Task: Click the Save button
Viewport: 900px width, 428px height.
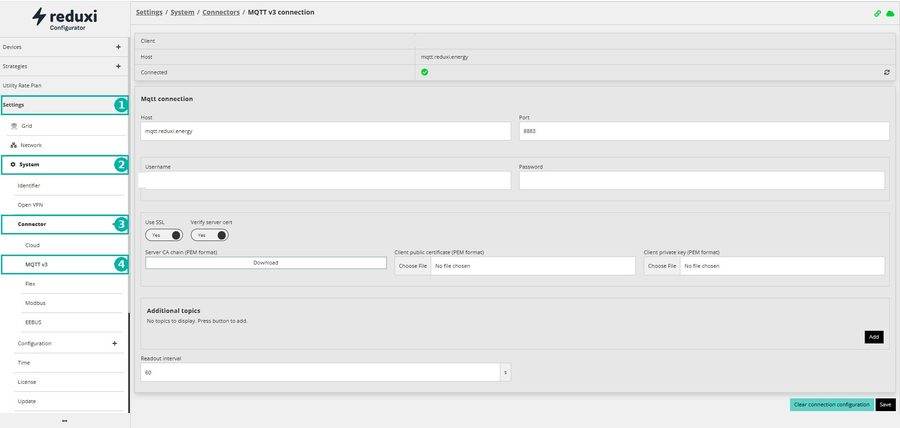Action: [x=885, y=404]
